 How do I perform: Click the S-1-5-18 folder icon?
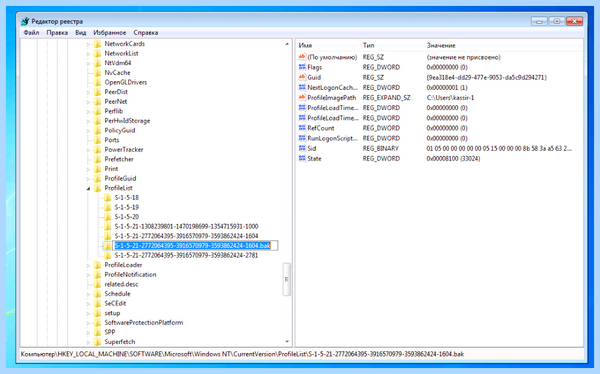pyautogui.click(x=108, y=198)
